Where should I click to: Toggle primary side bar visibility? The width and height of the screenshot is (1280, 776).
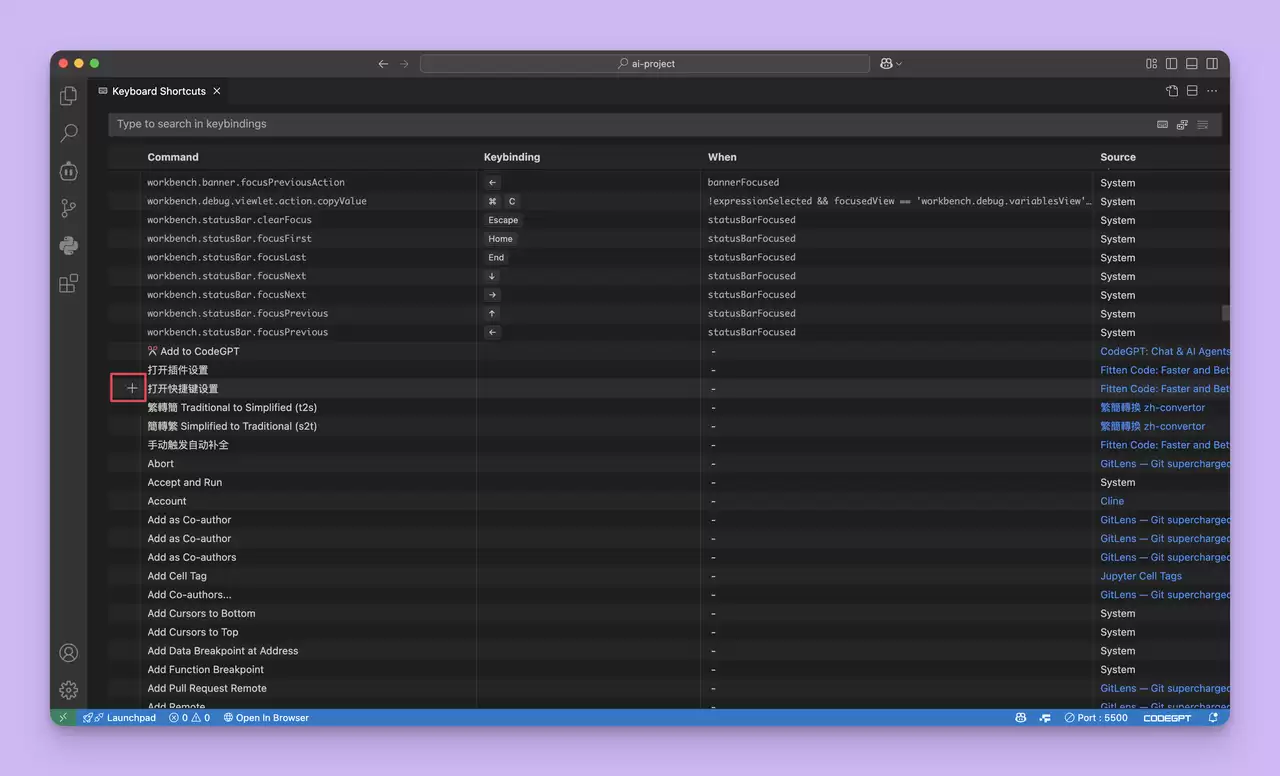pos(1172,64)
